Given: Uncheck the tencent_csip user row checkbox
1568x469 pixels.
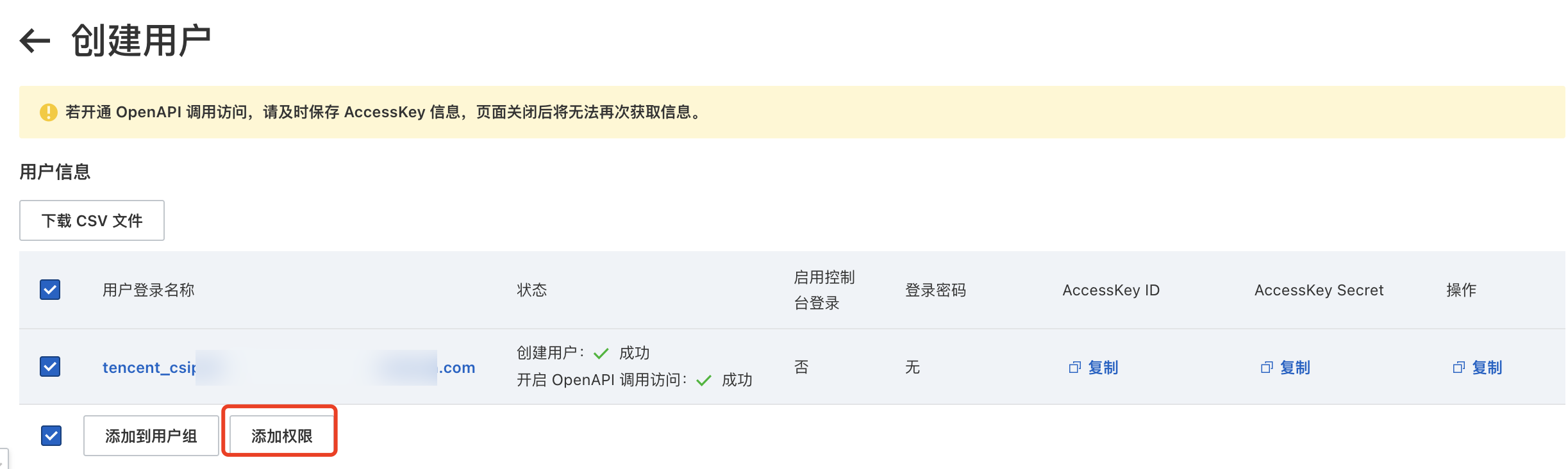Looking at the screenshot, I should 50,366.
